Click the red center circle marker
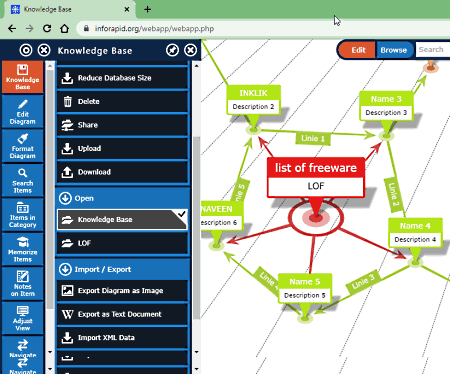Screen dimensions: 450x374 coord(315,218)
